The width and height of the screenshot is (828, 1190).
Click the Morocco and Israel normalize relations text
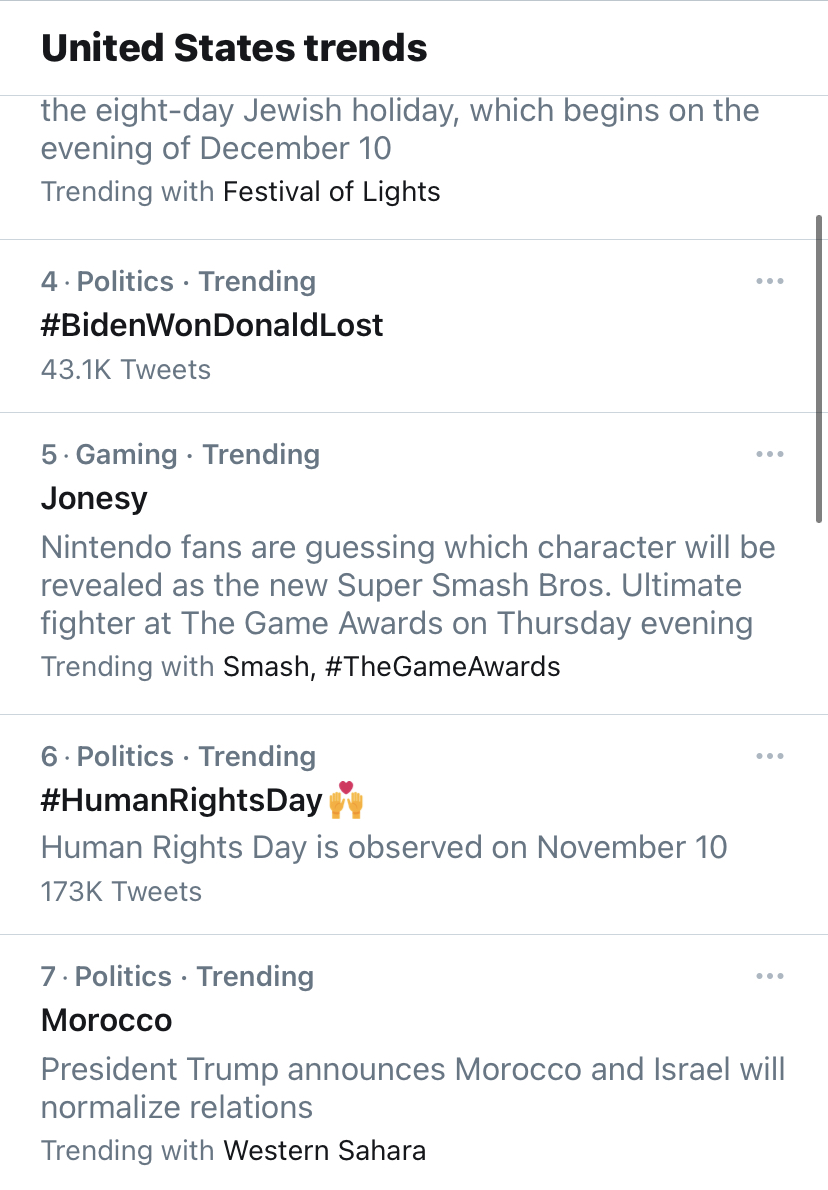coord(413,1088)
